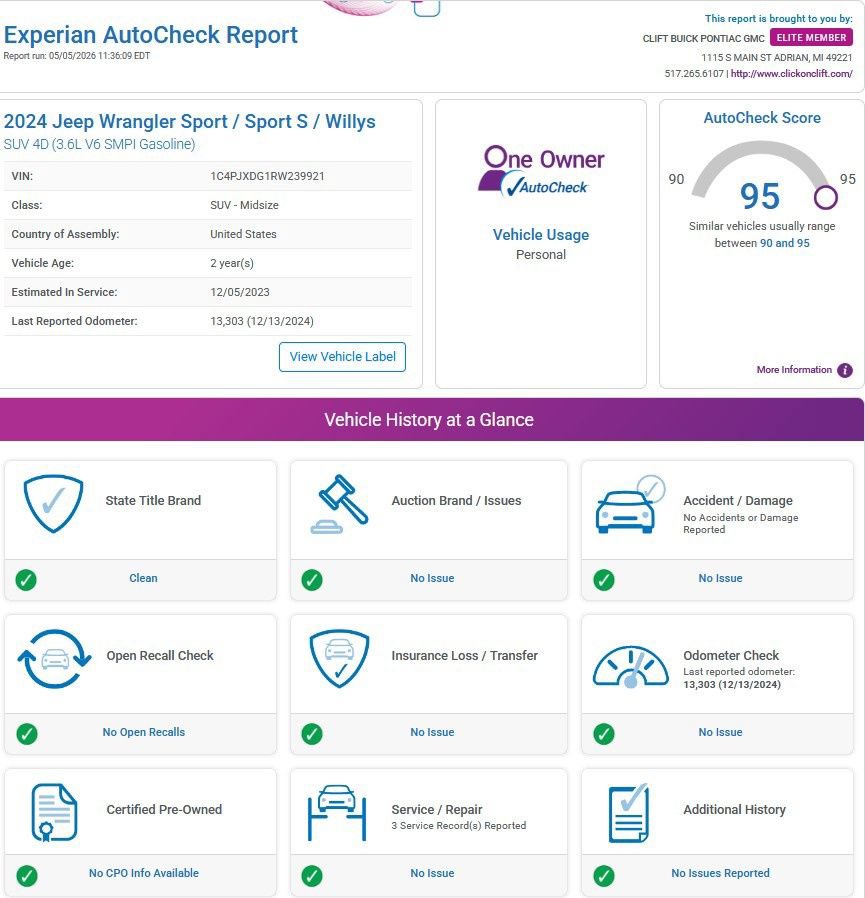Click the Insurance Loss shield car icon
The width and height of the screenshot is (865, 898).
point(339,659)
